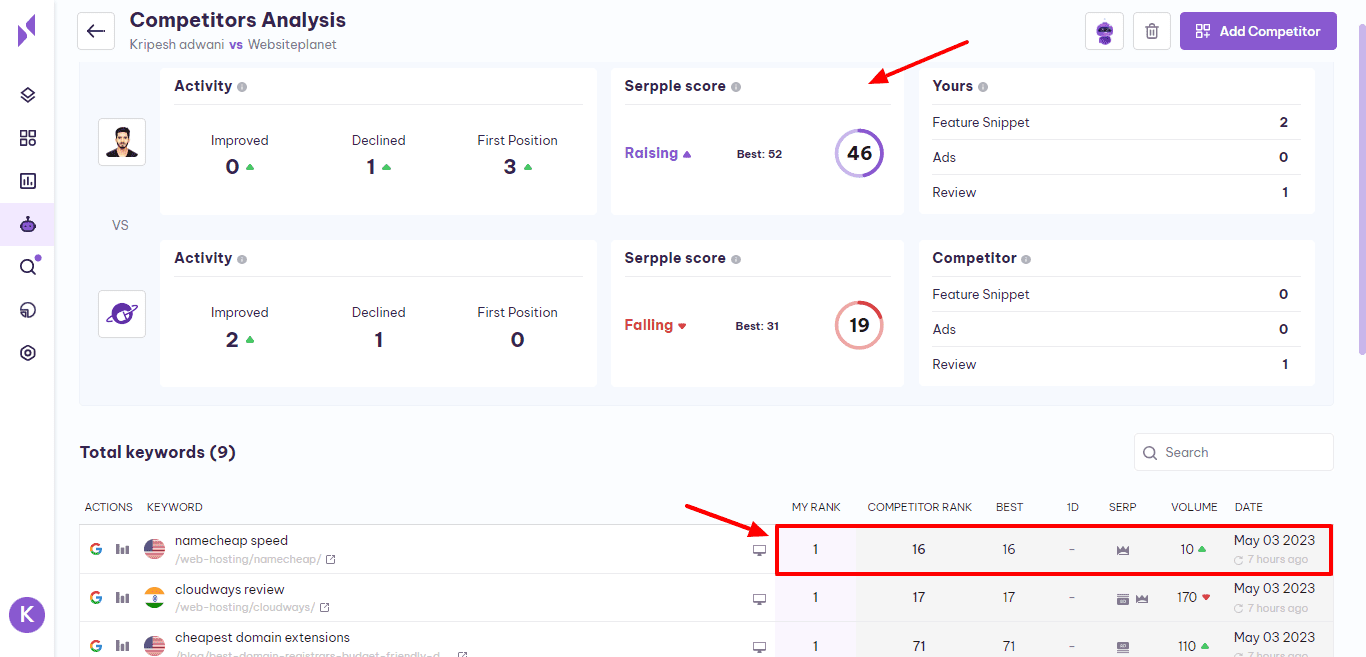Image resolution: width=1366 pixels, height=657 pixels.
Task: Sort by COMPETITOR RANK column header
Action: (919, 507)
